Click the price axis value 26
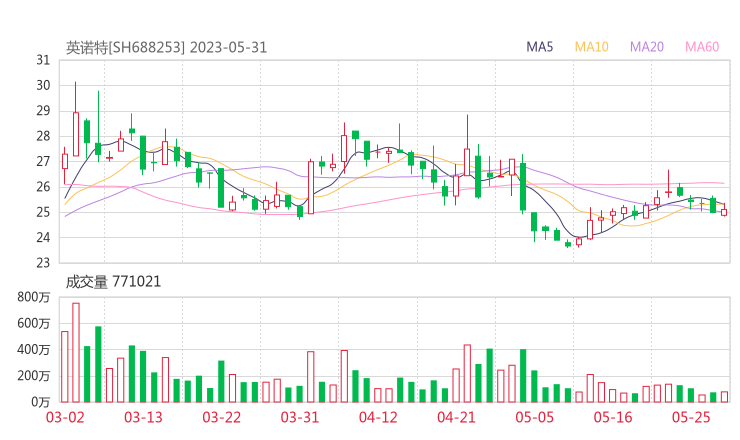The width and height of the screenshot is (740, 440). point(43,187)
